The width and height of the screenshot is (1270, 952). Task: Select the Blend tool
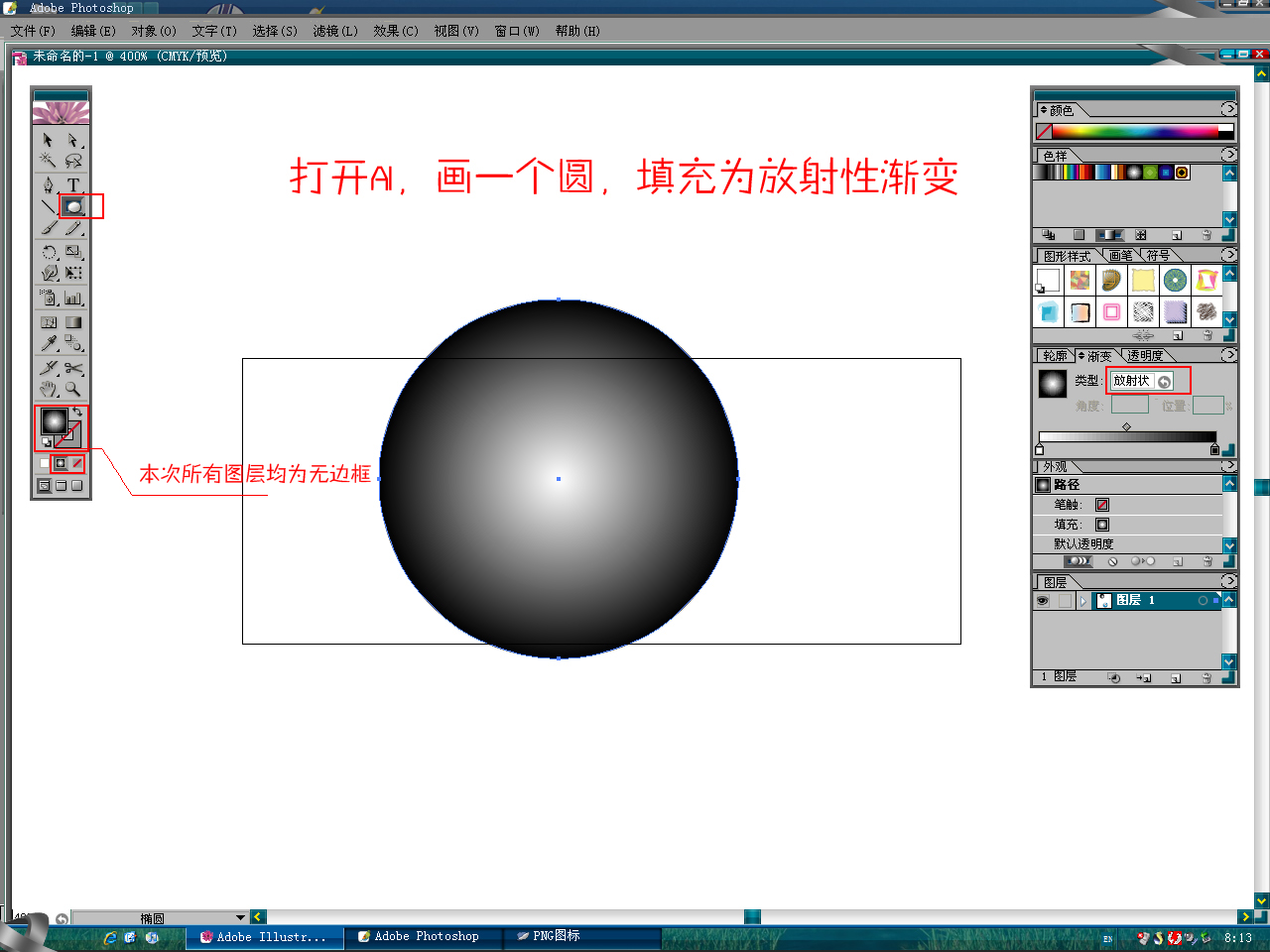pos(73,343)
